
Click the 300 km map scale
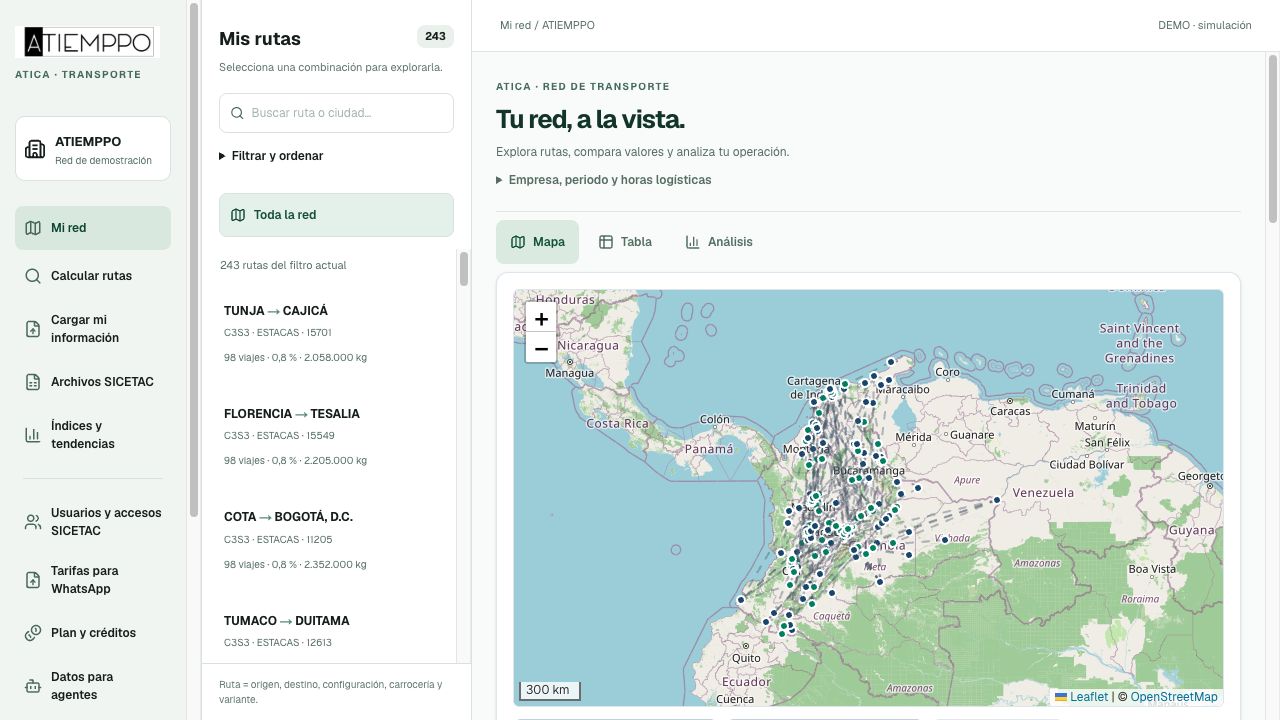click(549, 690)
